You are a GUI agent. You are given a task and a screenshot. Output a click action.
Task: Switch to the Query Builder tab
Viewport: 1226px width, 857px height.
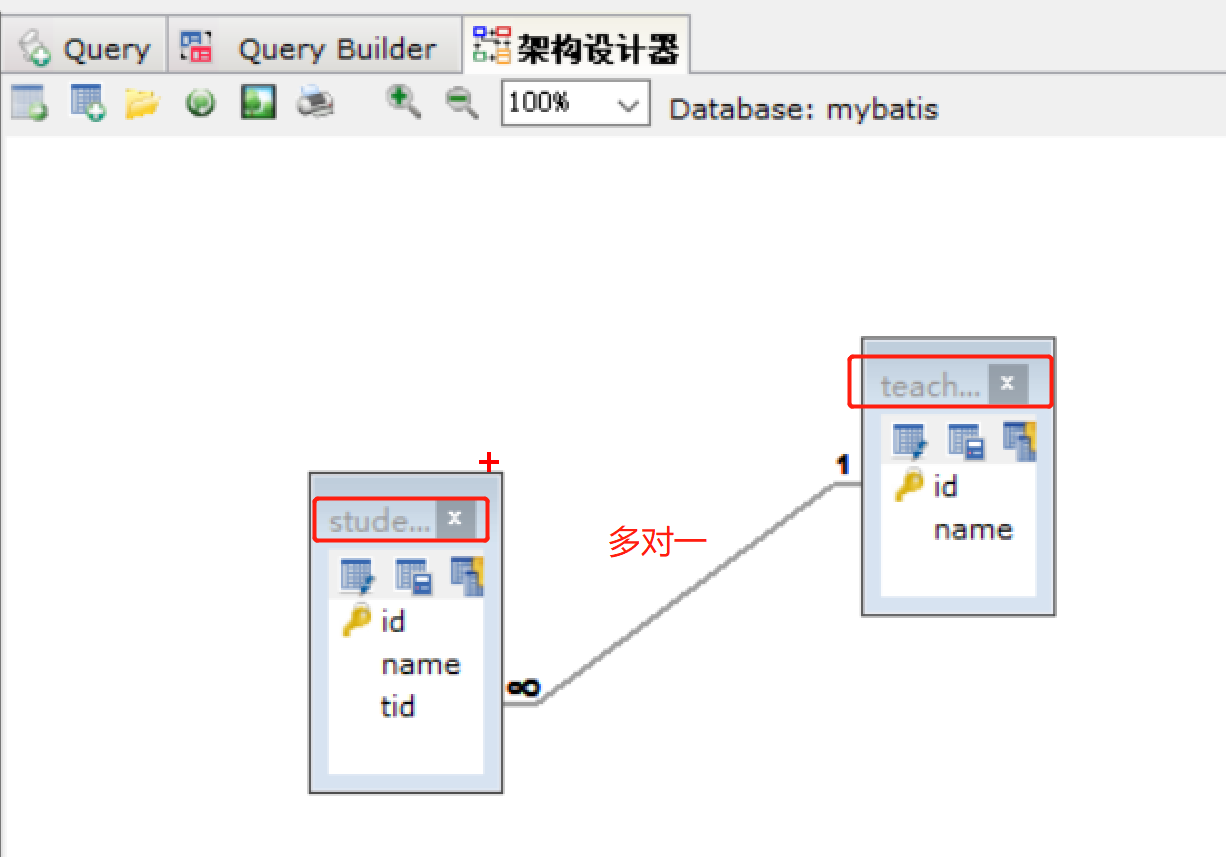pos(313,44)
